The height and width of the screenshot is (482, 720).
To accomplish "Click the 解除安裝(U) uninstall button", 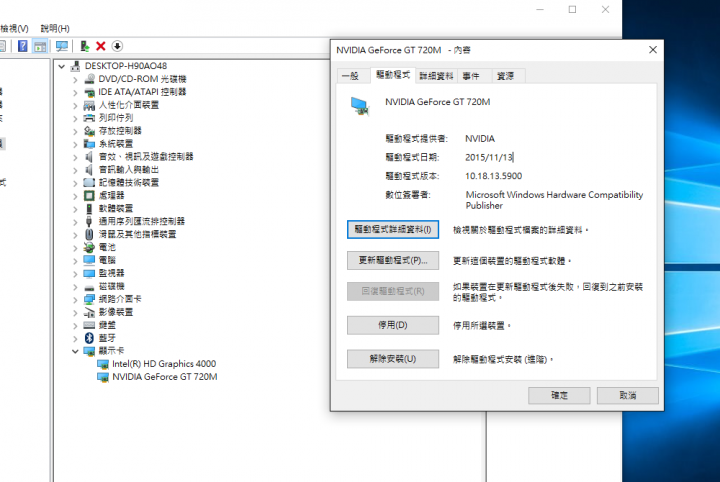I will 393,359.
